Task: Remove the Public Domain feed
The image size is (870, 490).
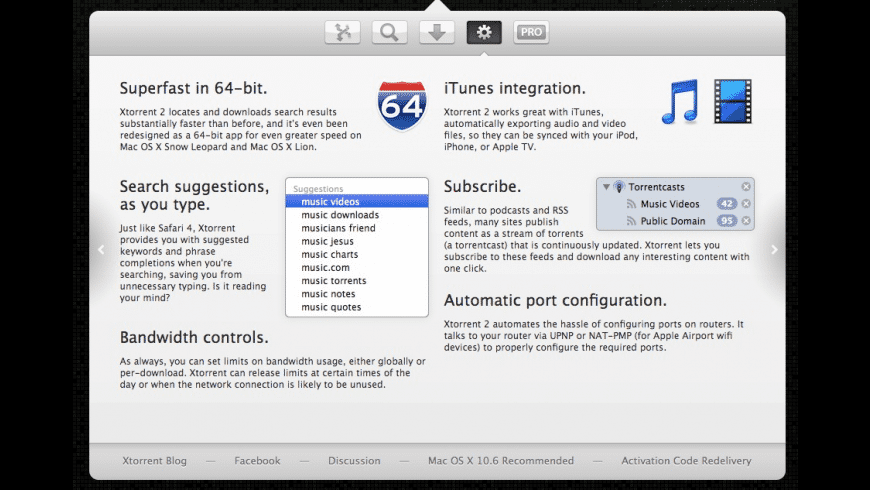Action: point(746,221)
